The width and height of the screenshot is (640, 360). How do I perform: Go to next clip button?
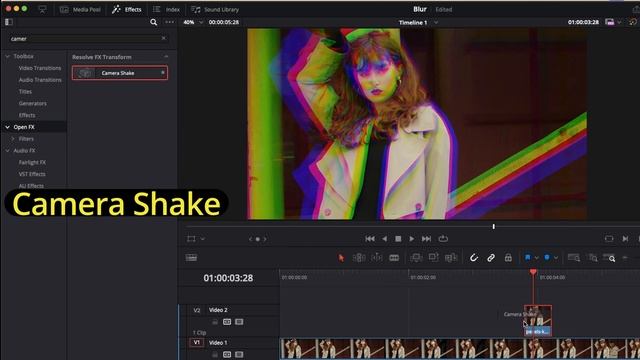[x=625, y=239]
